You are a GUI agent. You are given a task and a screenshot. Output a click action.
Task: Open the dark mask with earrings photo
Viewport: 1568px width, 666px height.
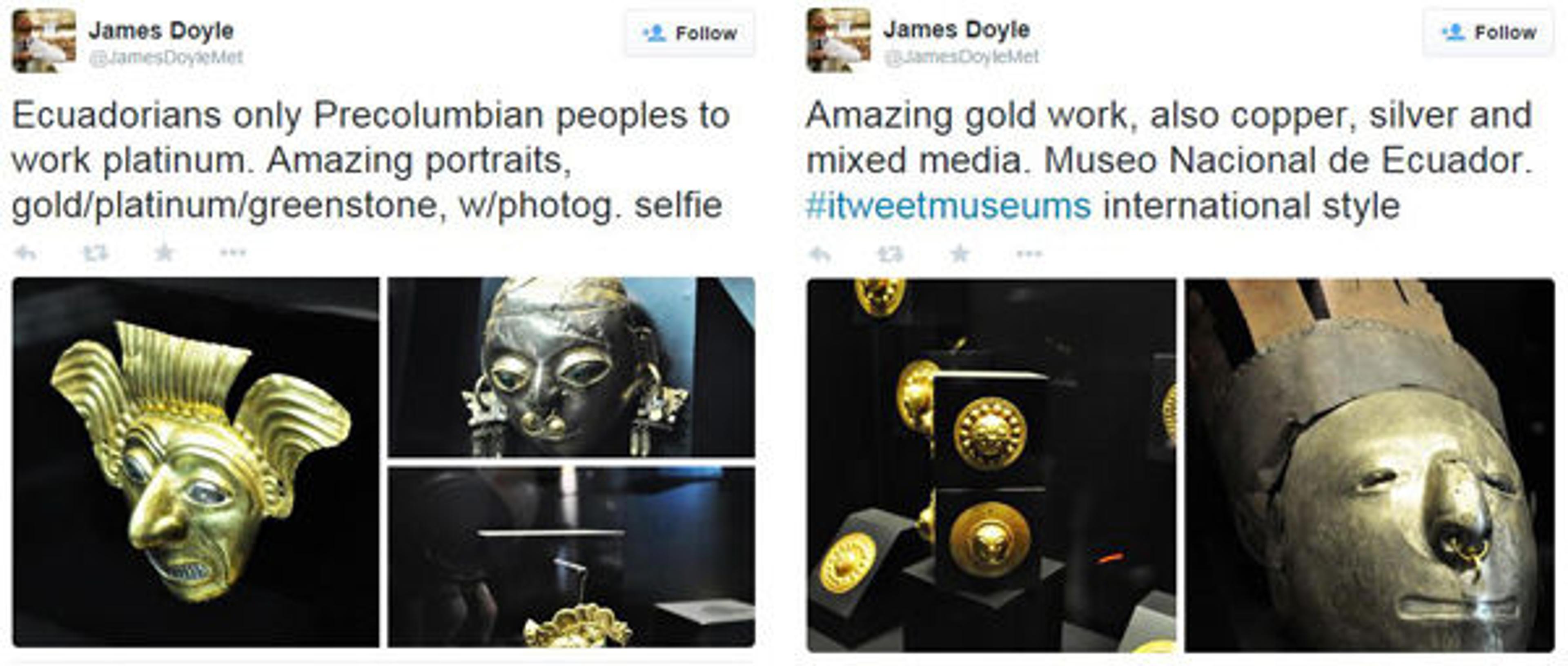pos(572,367)
